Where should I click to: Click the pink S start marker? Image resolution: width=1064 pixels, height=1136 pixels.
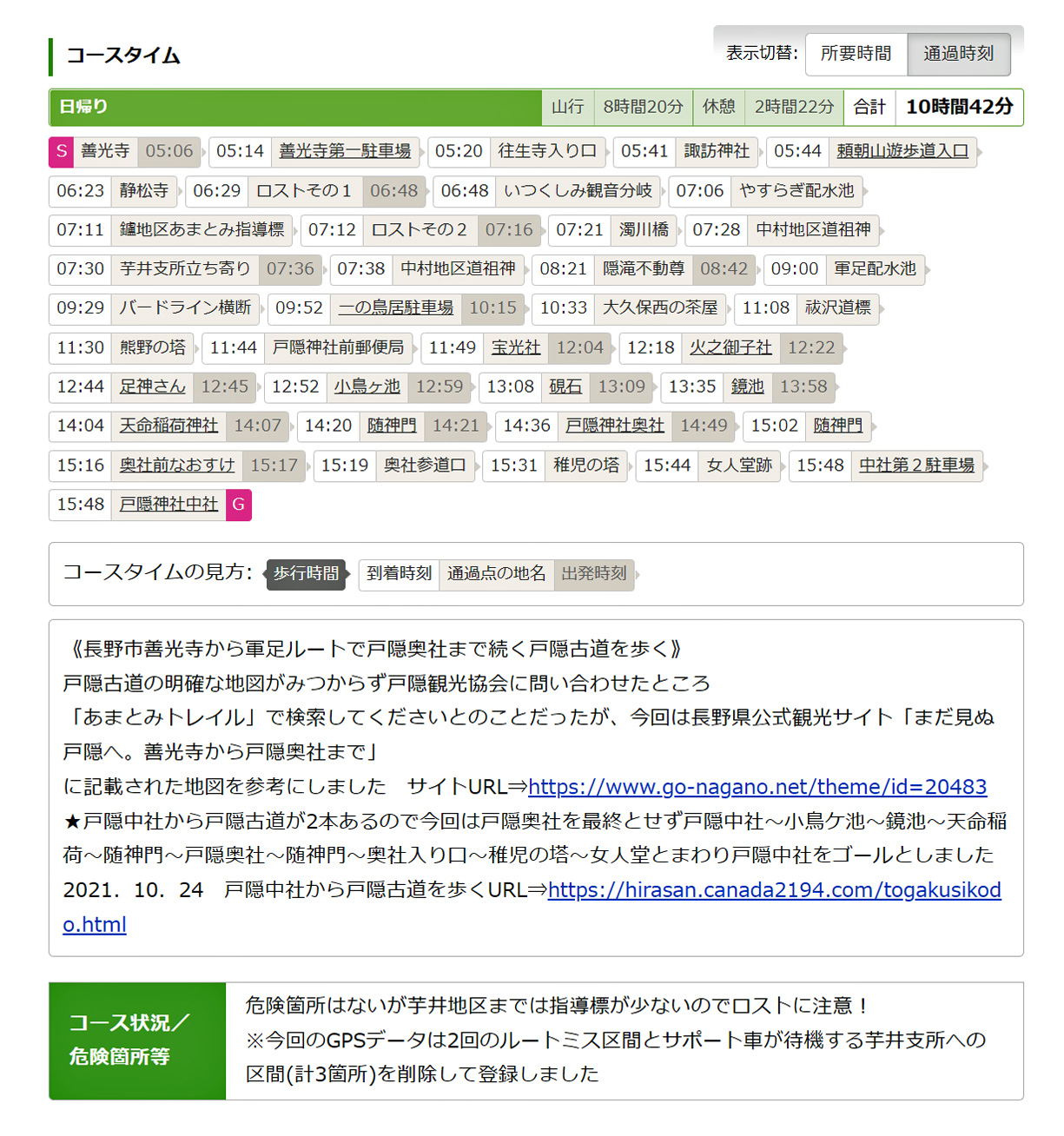(61, 151)
